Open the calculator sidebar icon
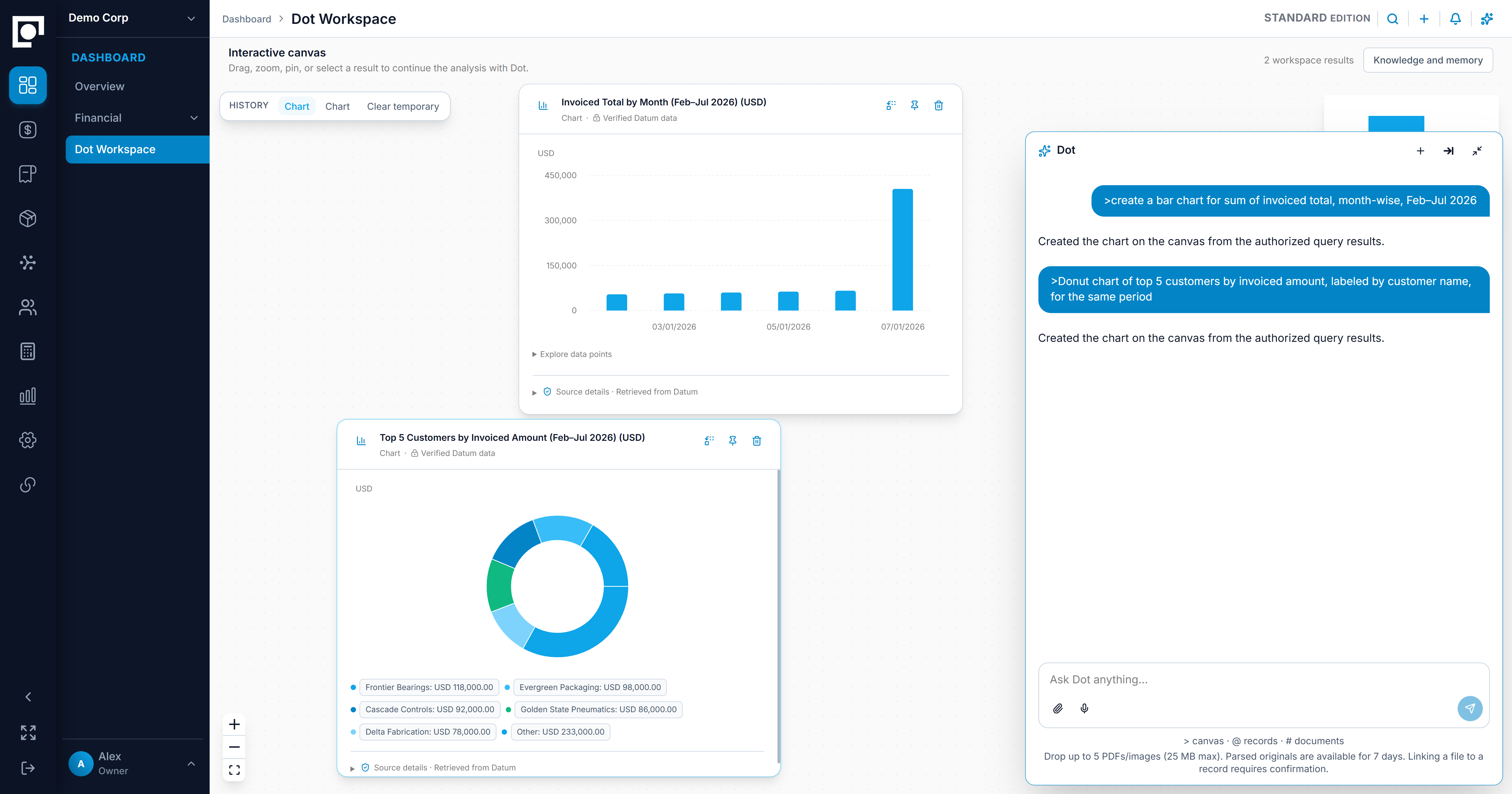This screenshot has height=794, width=1512. (28, 351)
